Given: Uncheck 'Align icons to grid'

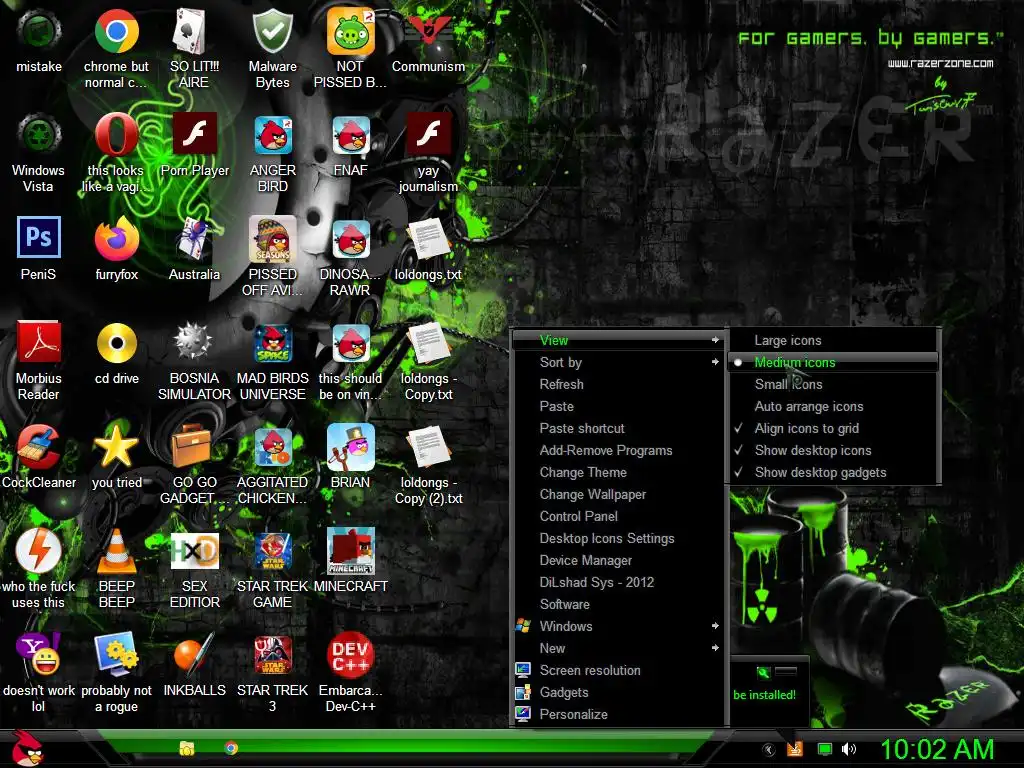Looking at the screenshot, I should (x=833, y=428).
